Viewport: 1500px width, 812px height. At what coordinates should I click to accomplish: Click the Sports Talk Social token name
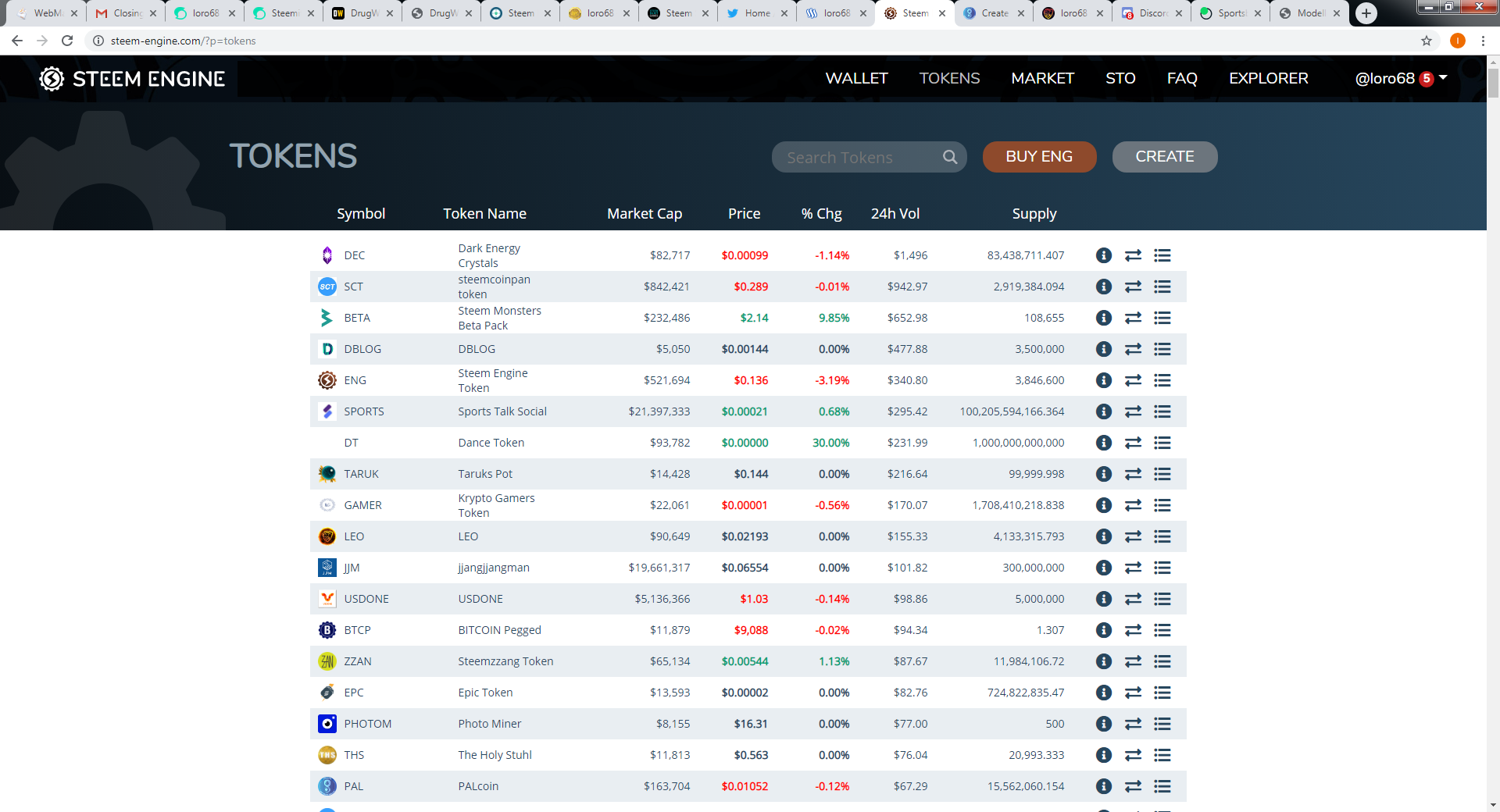[502, 411]
